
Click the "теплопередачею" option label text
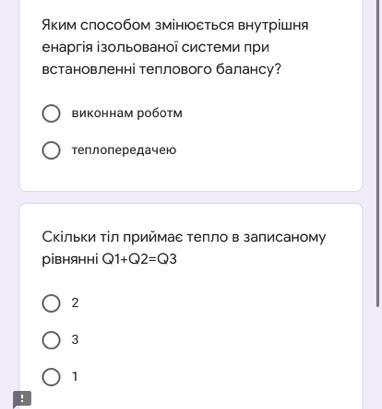(x=124, y=150)
